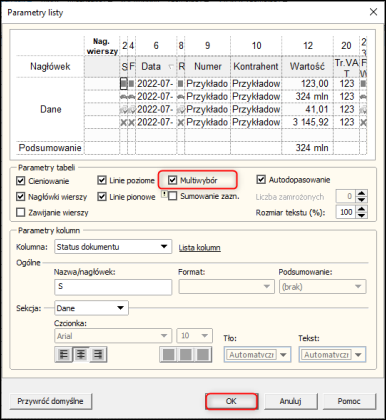Screen dimensions: 386x420
Task: Open the Kolumna dropdown showing Status dokumentu
Action: pyautogui.click(x=113, y=247)
